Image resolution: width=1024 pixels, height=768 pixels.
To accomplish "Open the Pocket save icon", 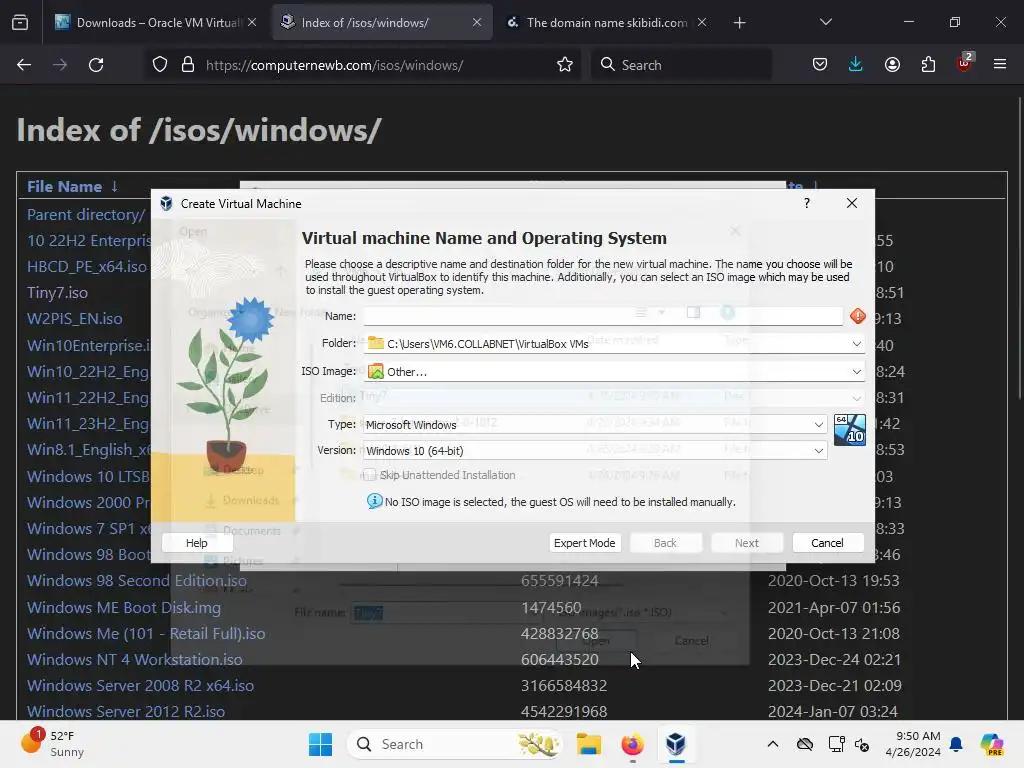I will [x=820, y=65].
